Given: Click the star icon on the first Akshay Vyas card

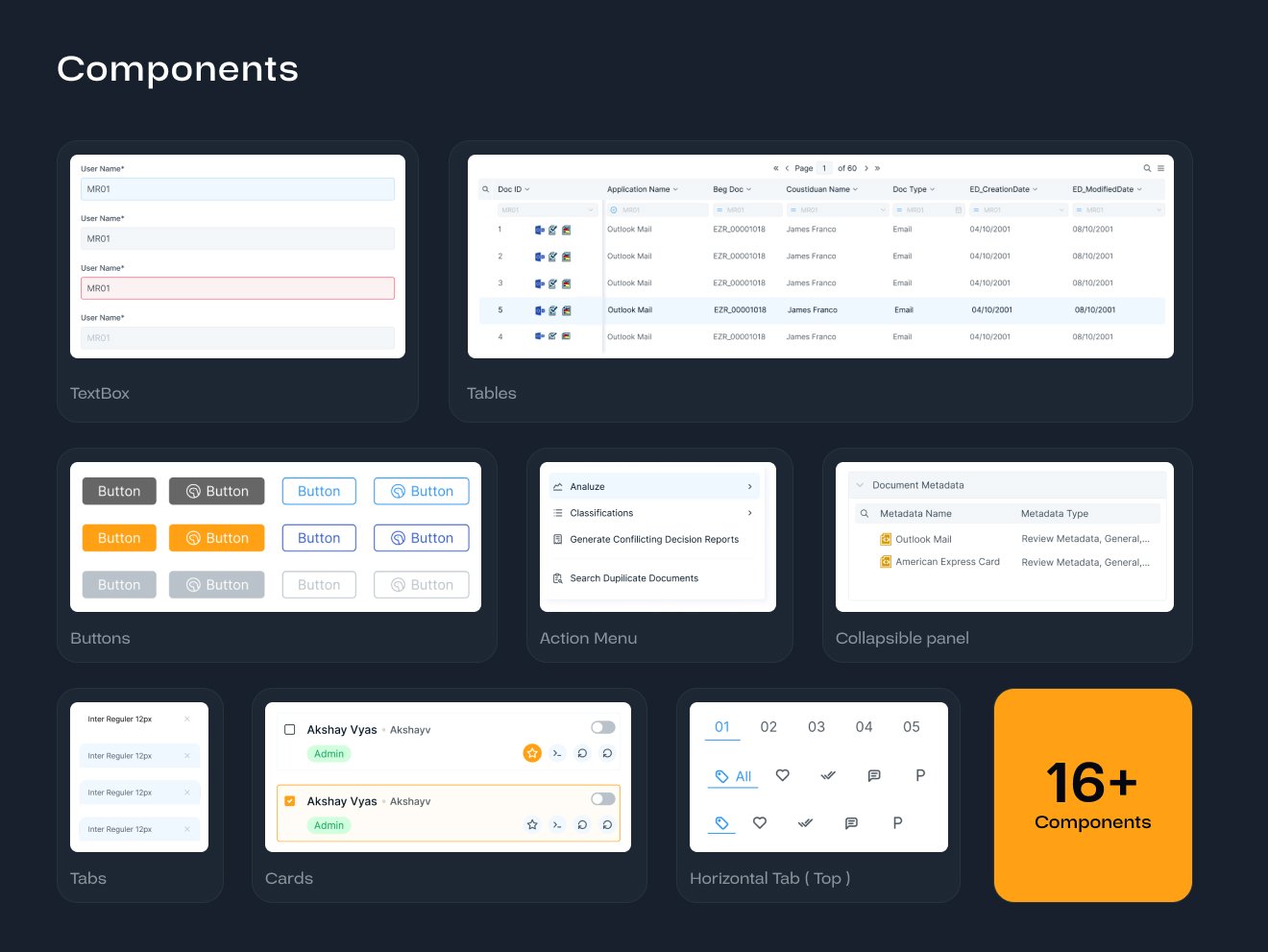Looking at the screenshot, I should point(532,753).
